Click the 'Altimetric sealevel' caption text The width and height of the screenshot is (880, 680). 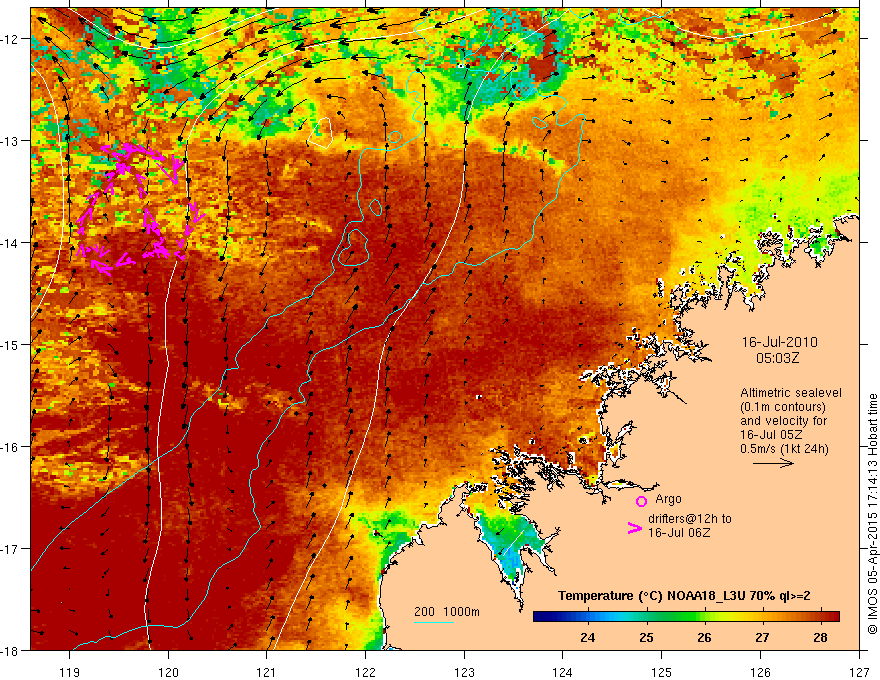[791, 393]
